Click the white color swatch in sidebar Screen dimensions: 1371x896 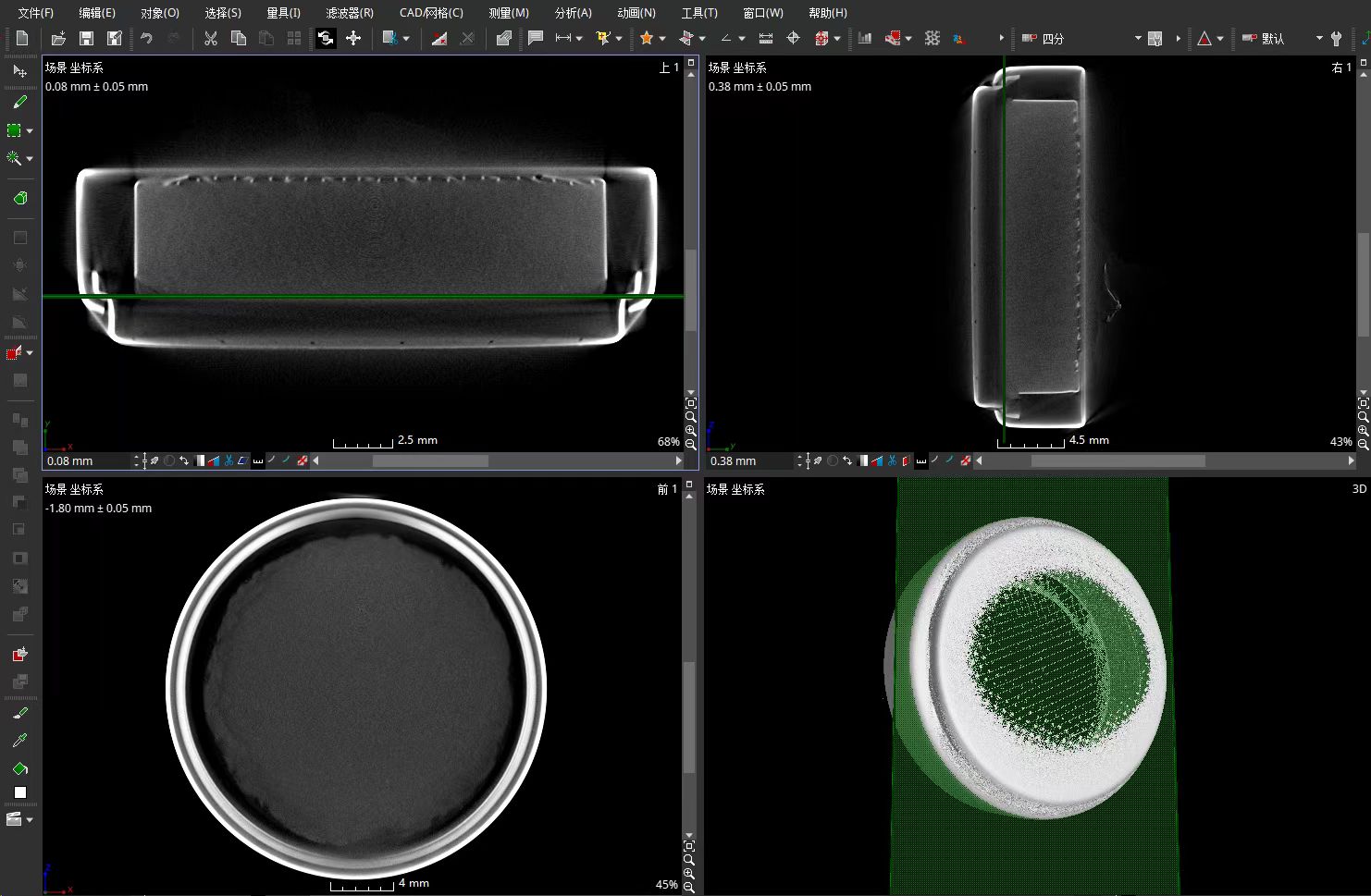20,792
